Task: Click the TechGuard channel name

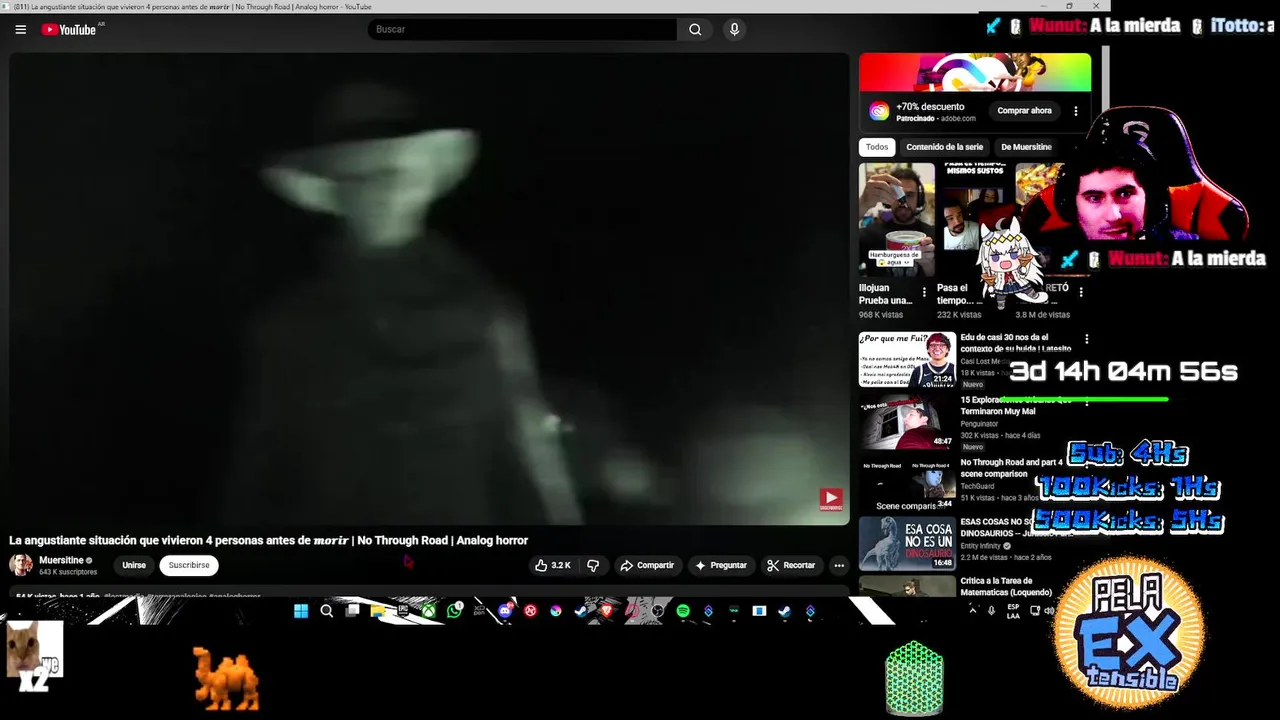Action: pyautogui.click(x=979, y=486)
